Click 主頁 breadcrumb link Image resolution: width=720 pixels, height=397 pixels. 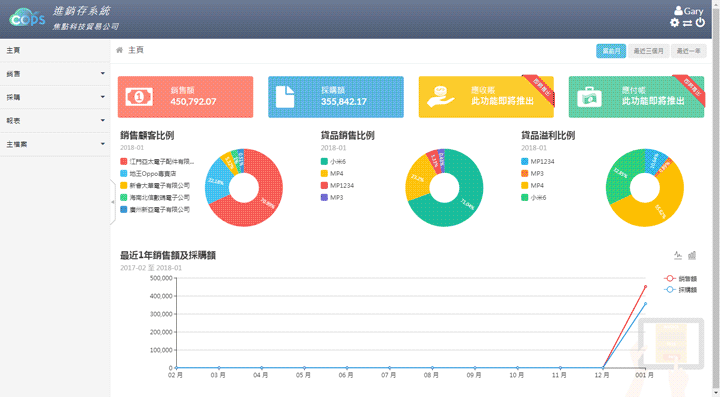click(x=135, y=50)
